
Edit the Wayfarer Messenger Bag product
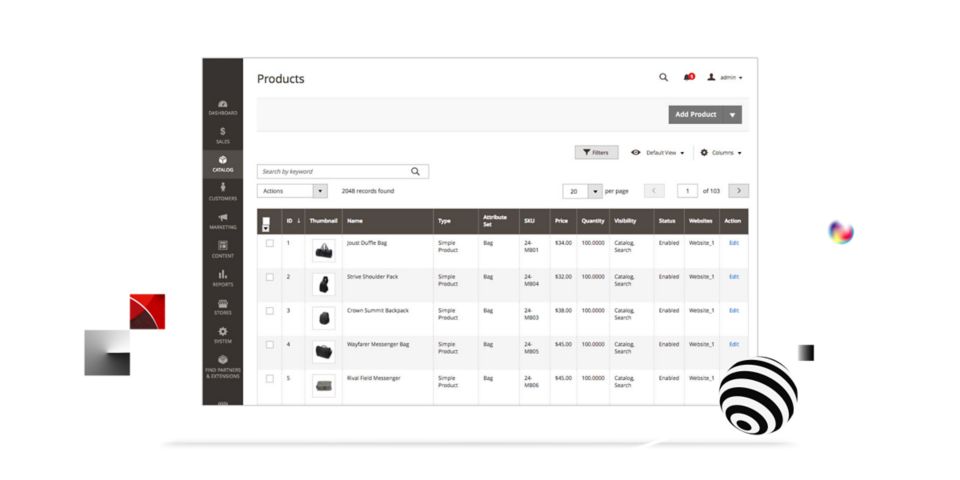(x=733, y=344)
